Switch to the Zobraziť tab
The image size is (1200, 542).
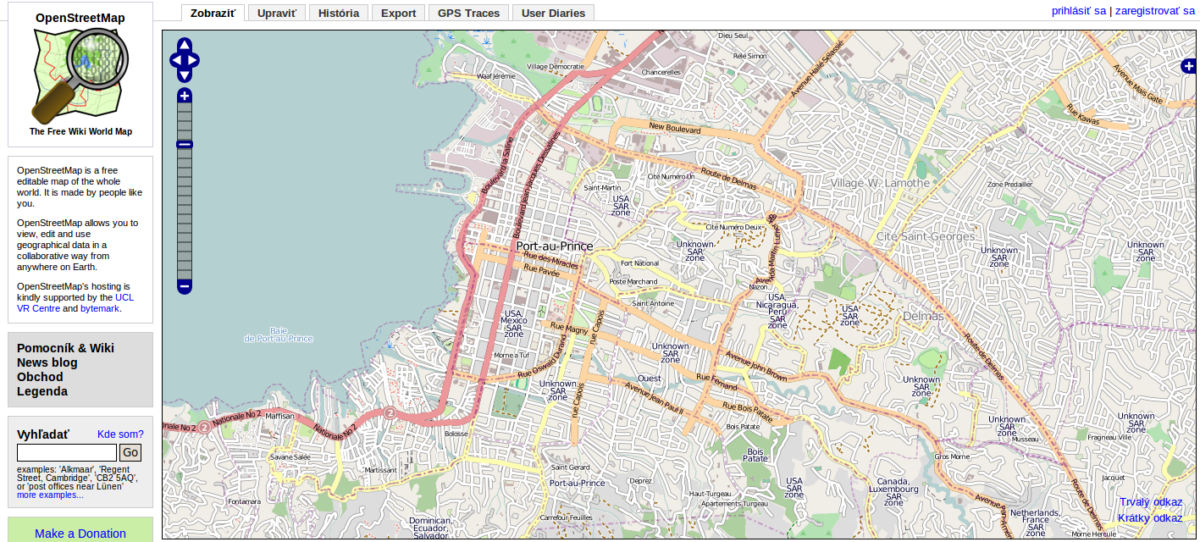tap(212, 13)
